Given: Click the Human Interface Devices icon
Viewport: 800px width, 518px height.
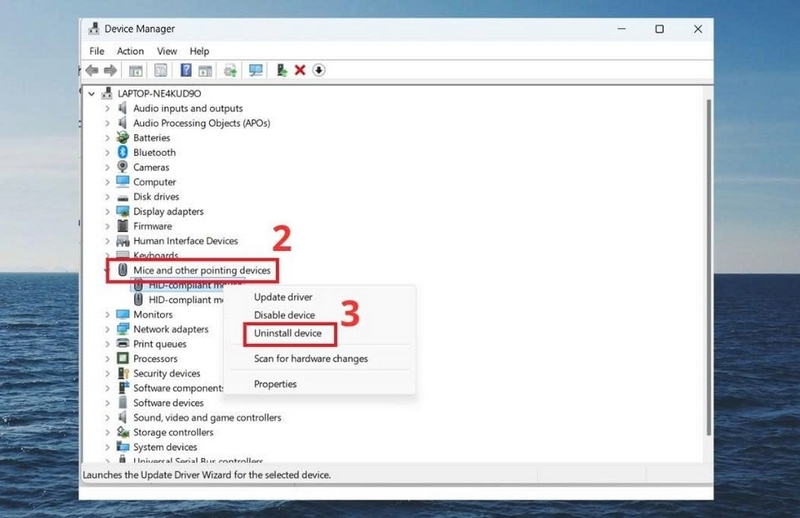Looking at the screenshot, I should 122,241.
